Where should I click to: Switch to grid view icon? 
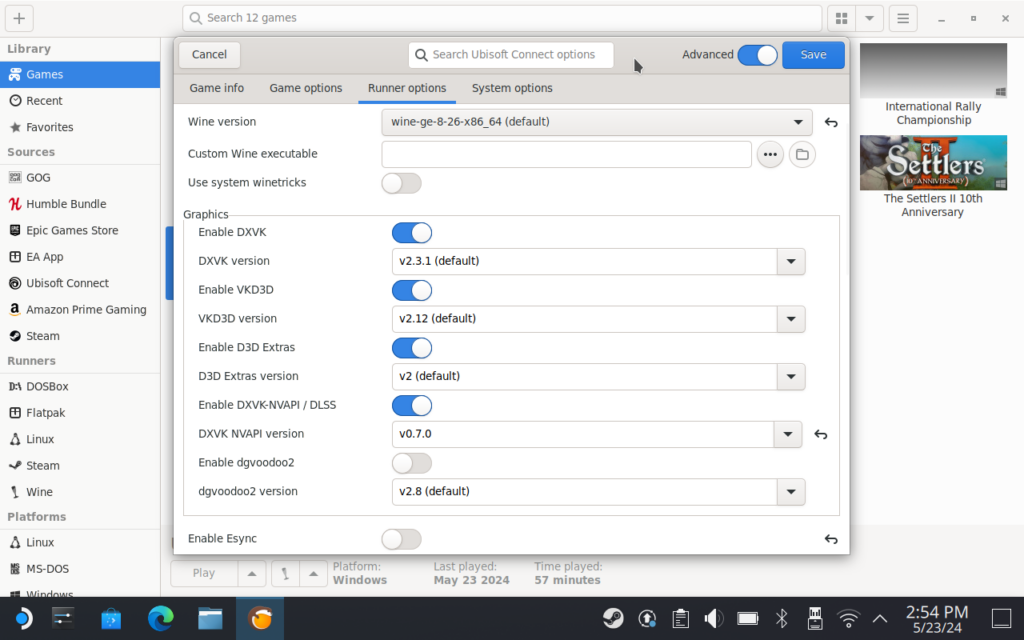pos(841,18)
